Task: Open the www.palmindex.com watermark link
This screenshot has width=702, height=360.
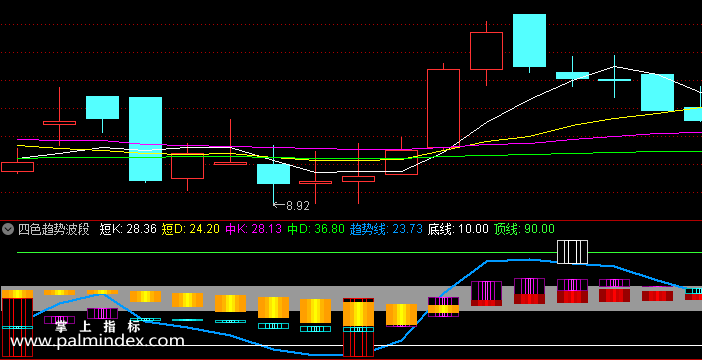Action: point(97,341)
